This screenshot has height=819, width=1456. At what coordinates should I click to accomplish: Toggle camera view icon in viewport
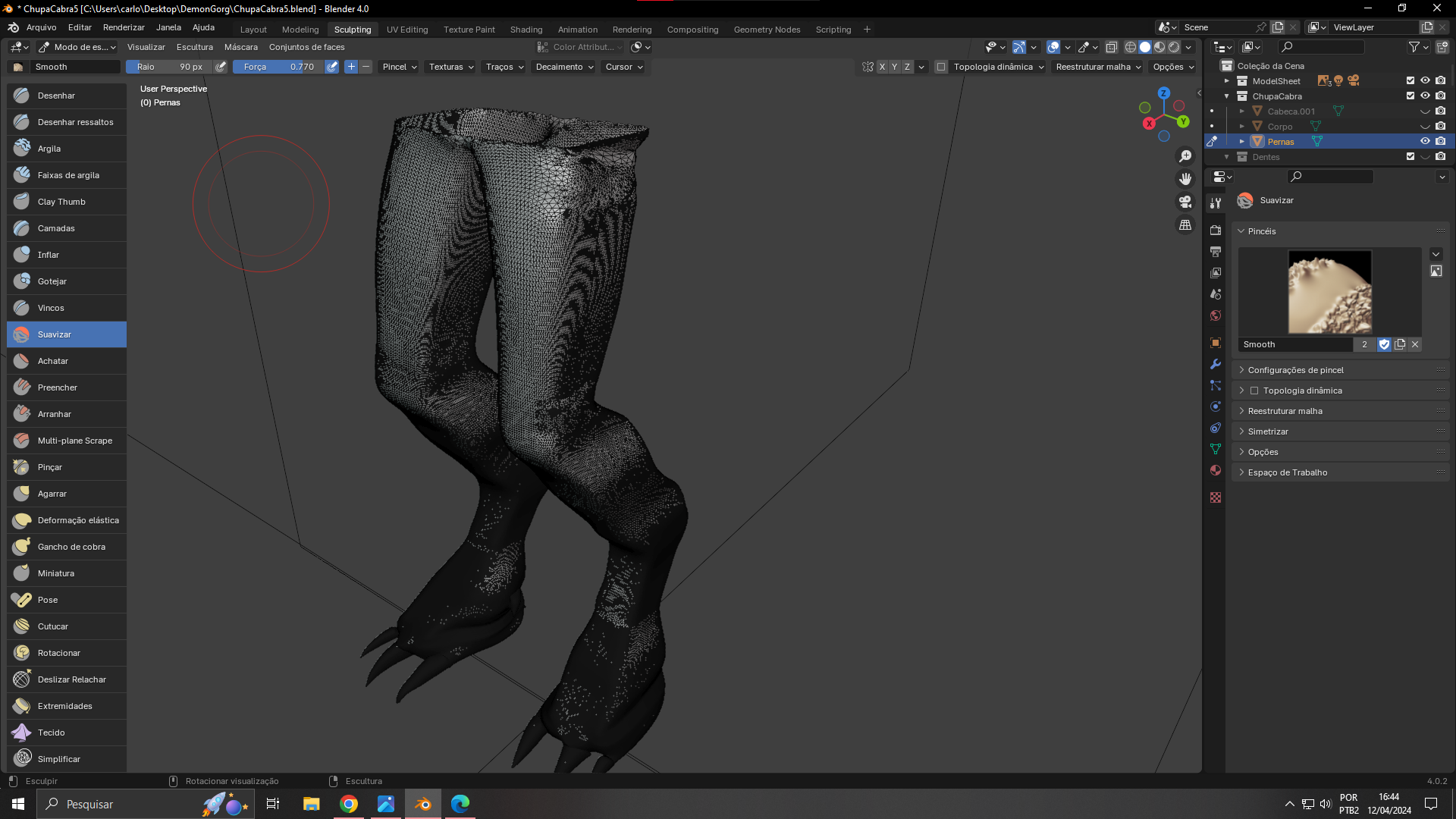pos(1185,202)
